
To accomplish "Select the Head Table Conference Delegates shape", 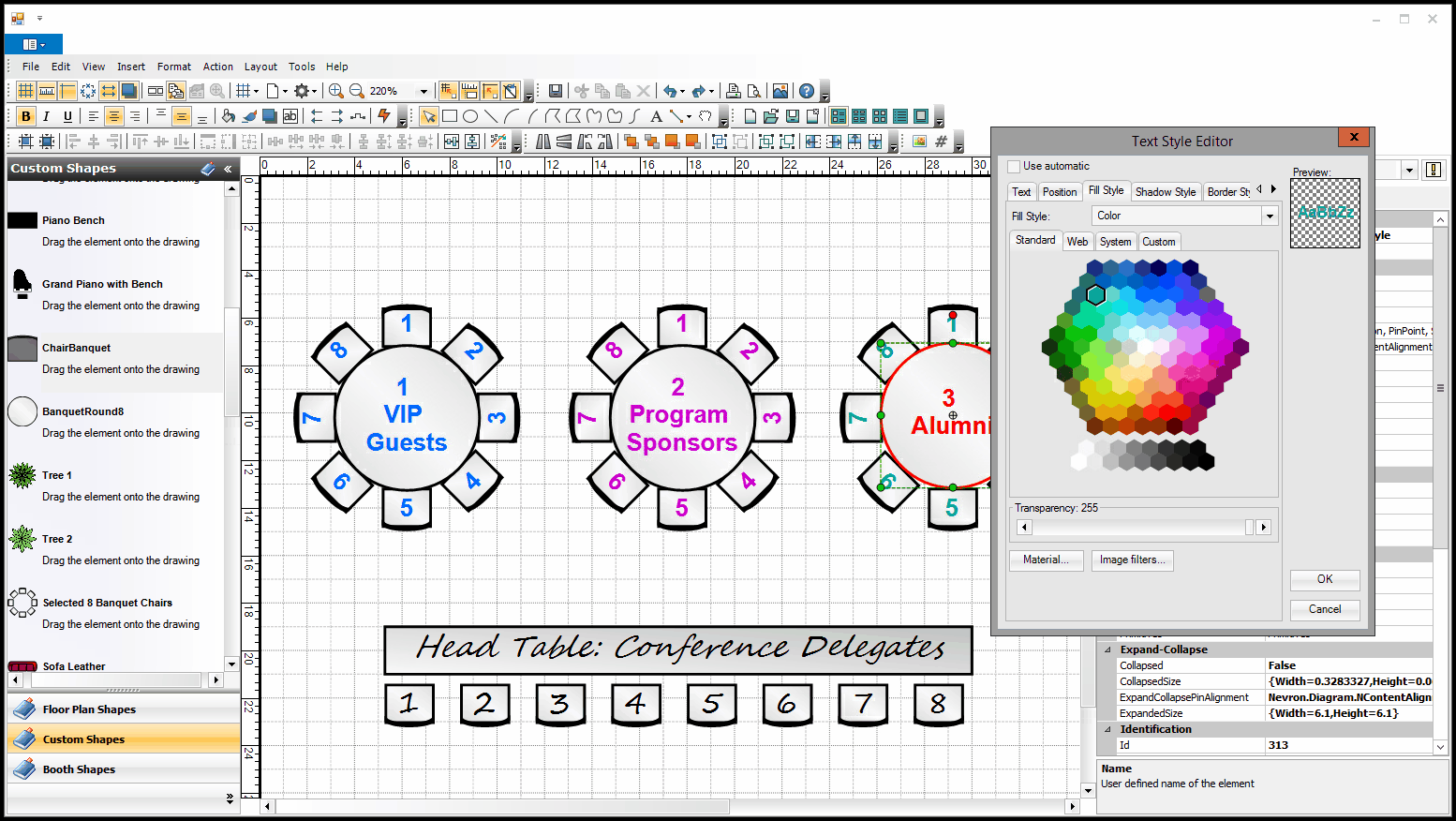I will [678, 649].
